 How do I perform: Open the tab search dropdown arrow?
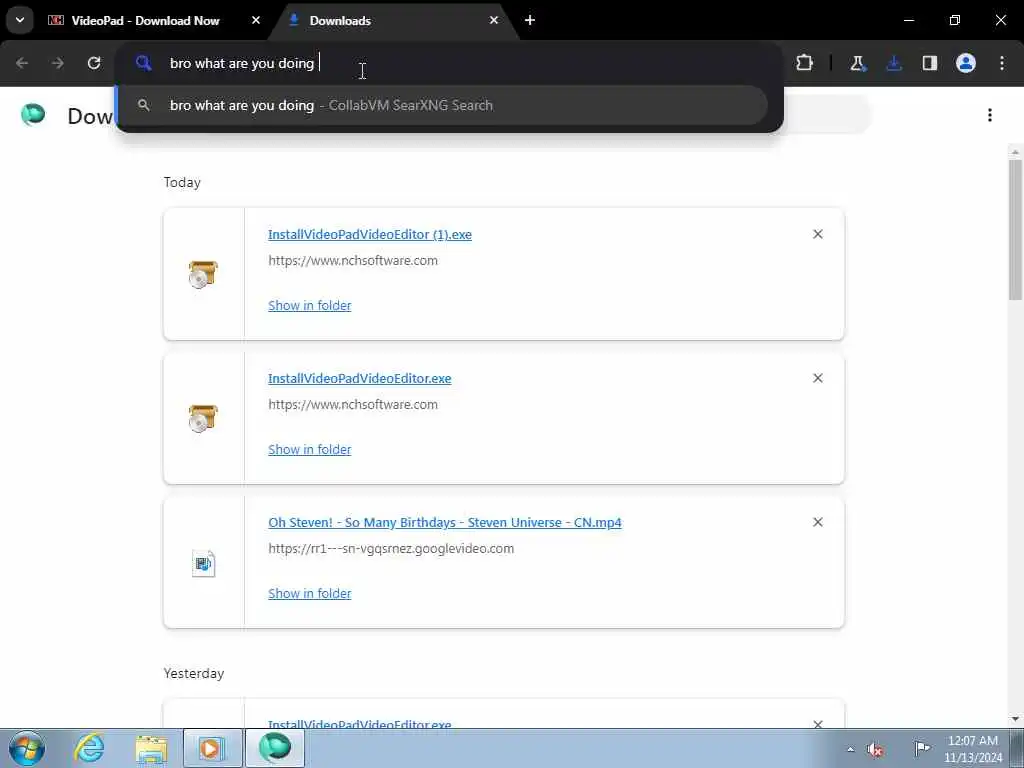[20, 20]
